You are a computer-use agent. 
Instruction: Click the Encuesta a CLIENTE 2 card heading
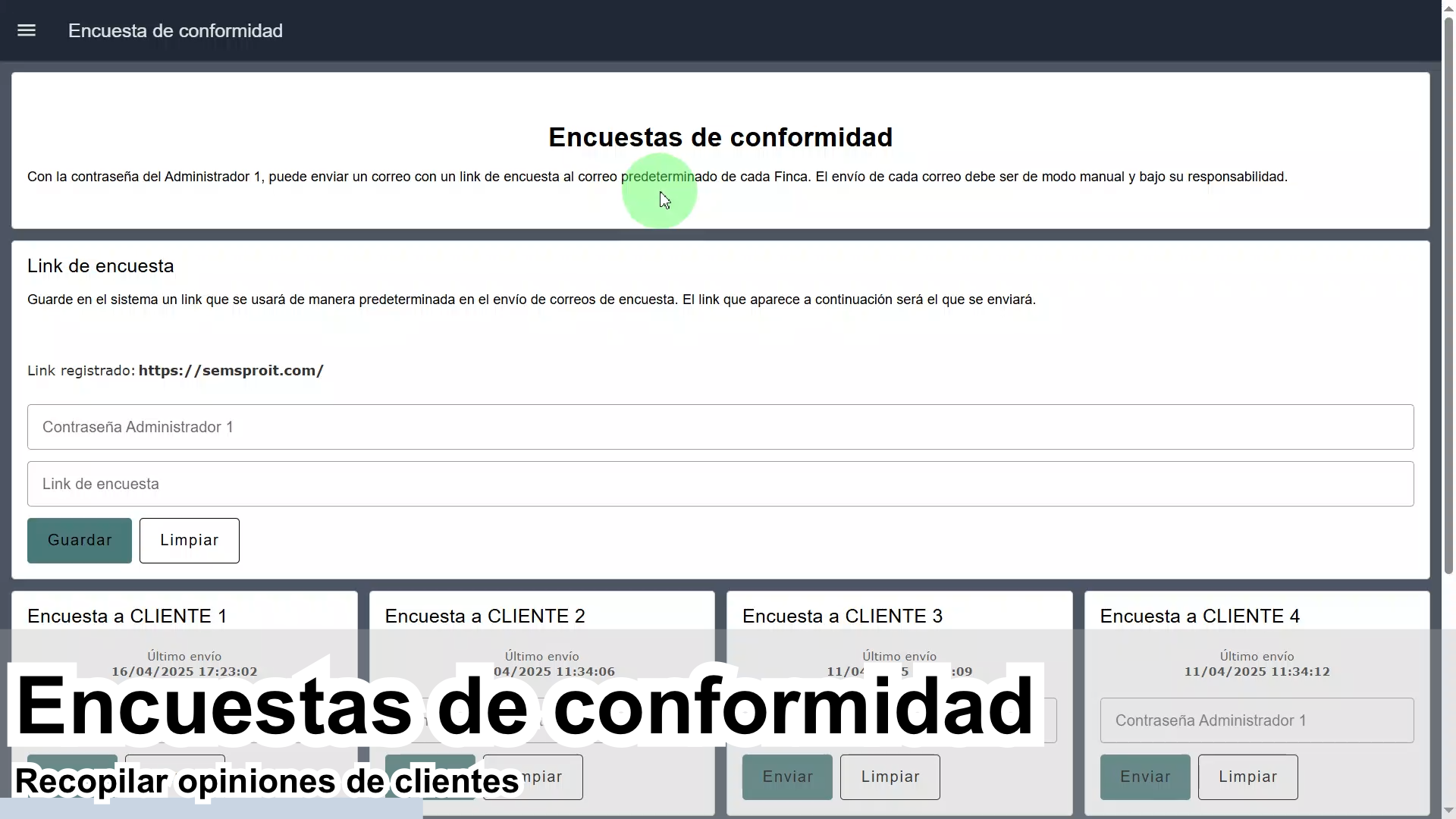(485, 616)
